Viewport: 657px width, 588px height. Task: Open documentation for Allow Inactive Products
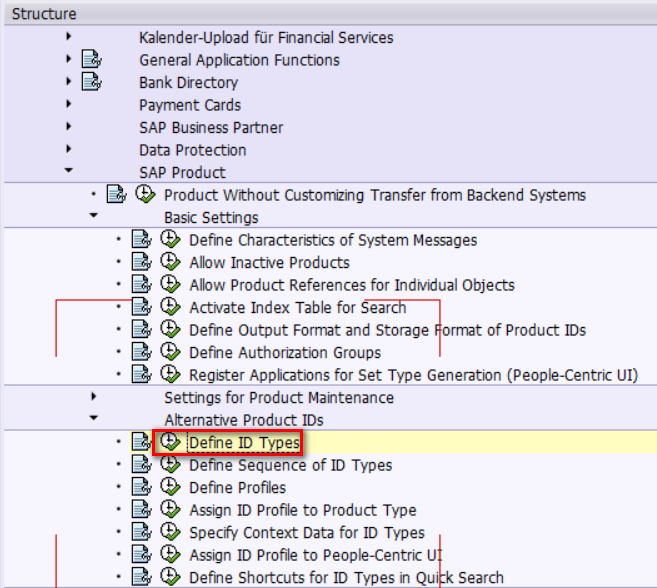click(142, 262)
